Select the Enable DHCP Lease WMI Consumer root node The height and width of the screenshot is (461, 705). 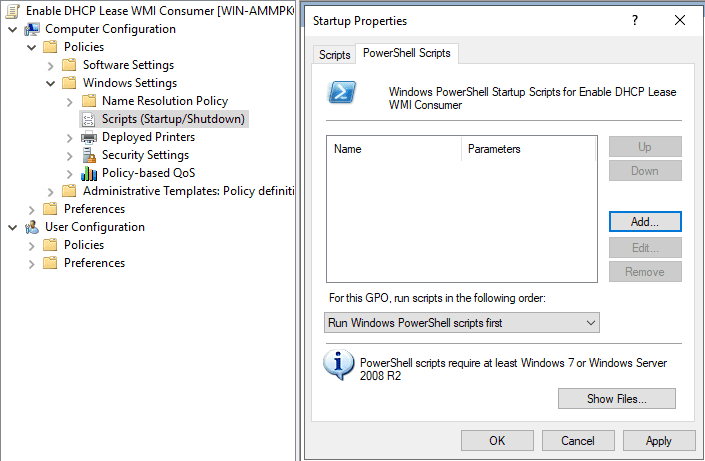160,11
